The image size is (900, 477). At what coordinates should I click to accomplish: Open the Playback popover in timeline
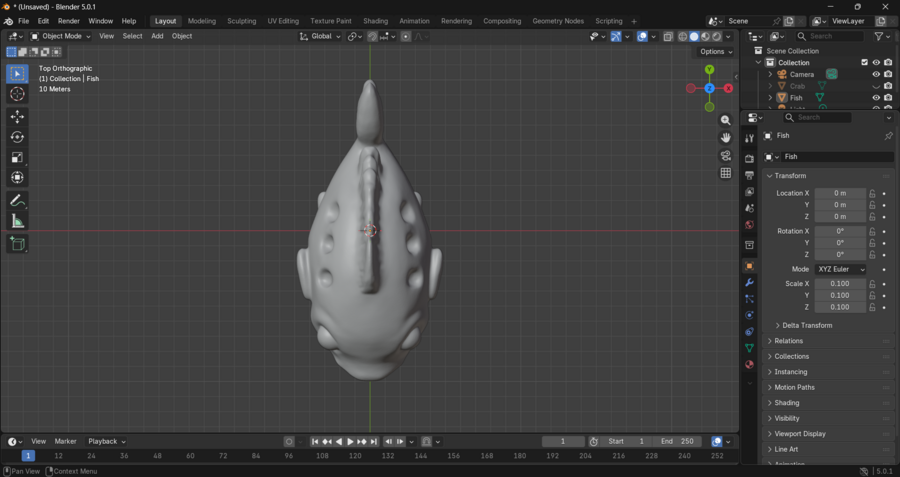pos(106,441)
